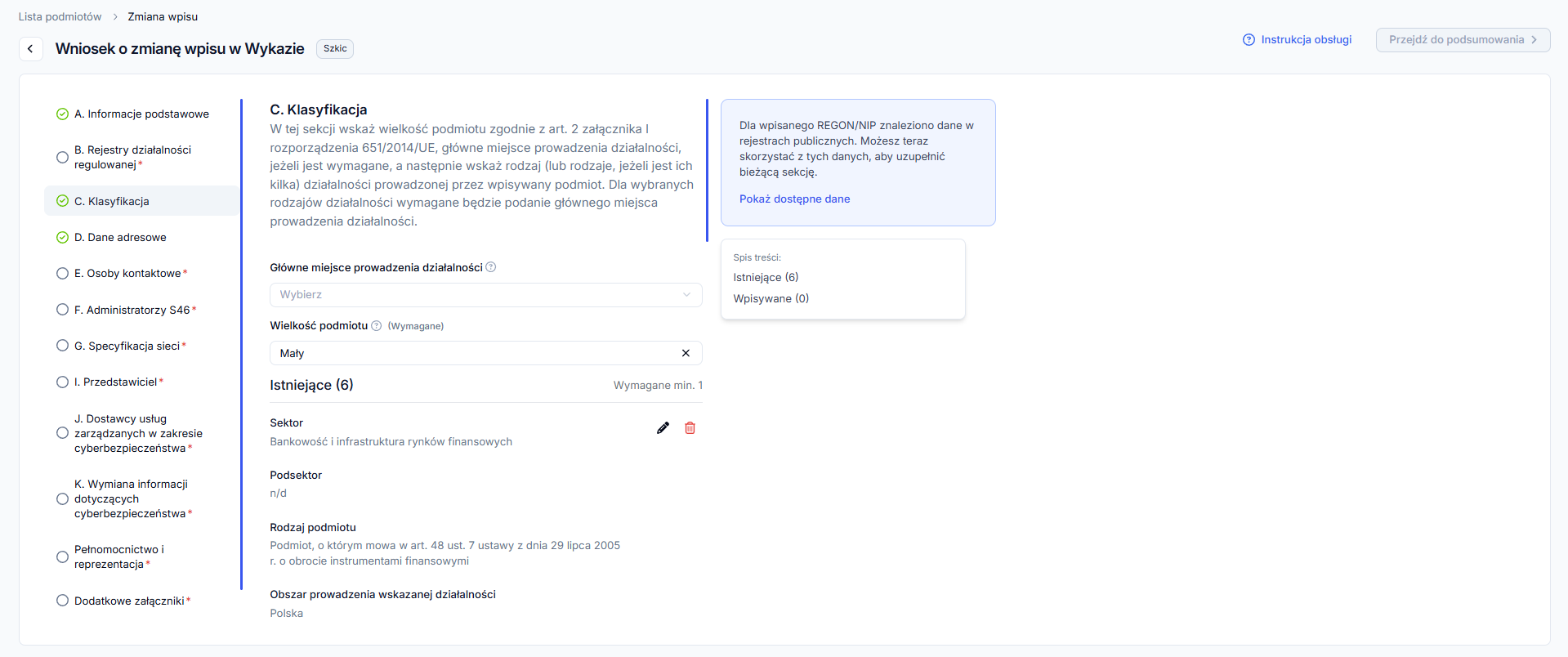Clear the Mały value with X icon
Viewport: 1568px width, 657px height.
coord(686,353)
